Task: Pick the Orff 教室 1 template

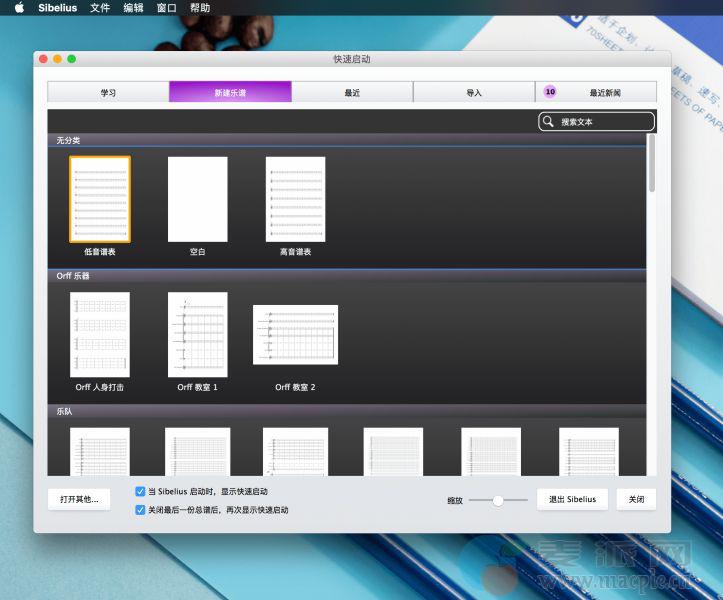Action: (x=197, y=334)
